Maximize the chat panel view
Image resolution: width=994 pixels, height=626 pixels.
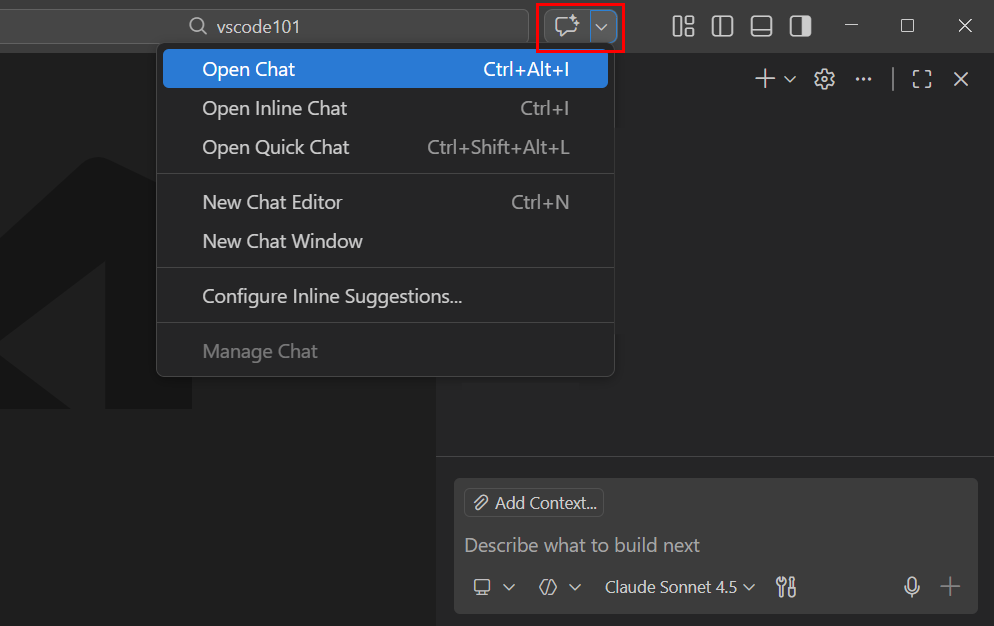point(921,78)
